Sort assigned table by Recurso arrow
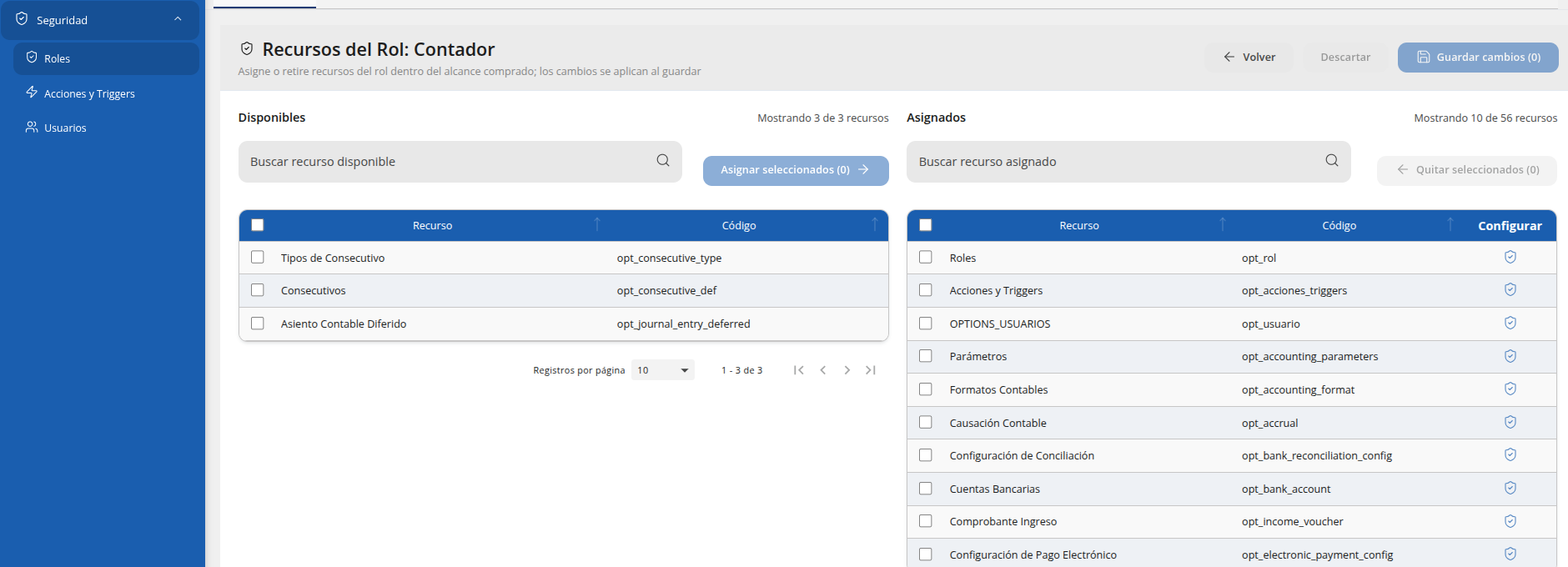This screenshot has height=567, width=1568. [1223, 224]
